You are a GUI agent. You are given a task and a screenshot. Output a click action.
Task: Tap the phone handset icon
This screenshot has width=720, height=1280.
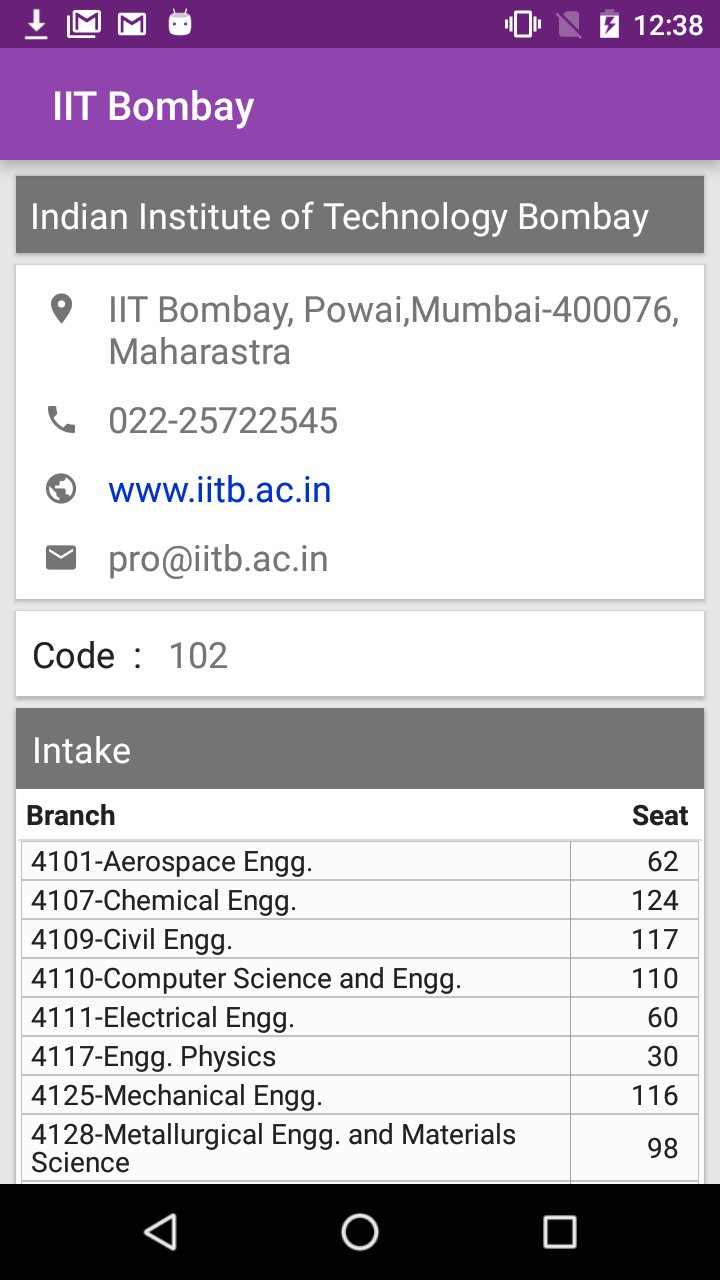tap(61, 419)
